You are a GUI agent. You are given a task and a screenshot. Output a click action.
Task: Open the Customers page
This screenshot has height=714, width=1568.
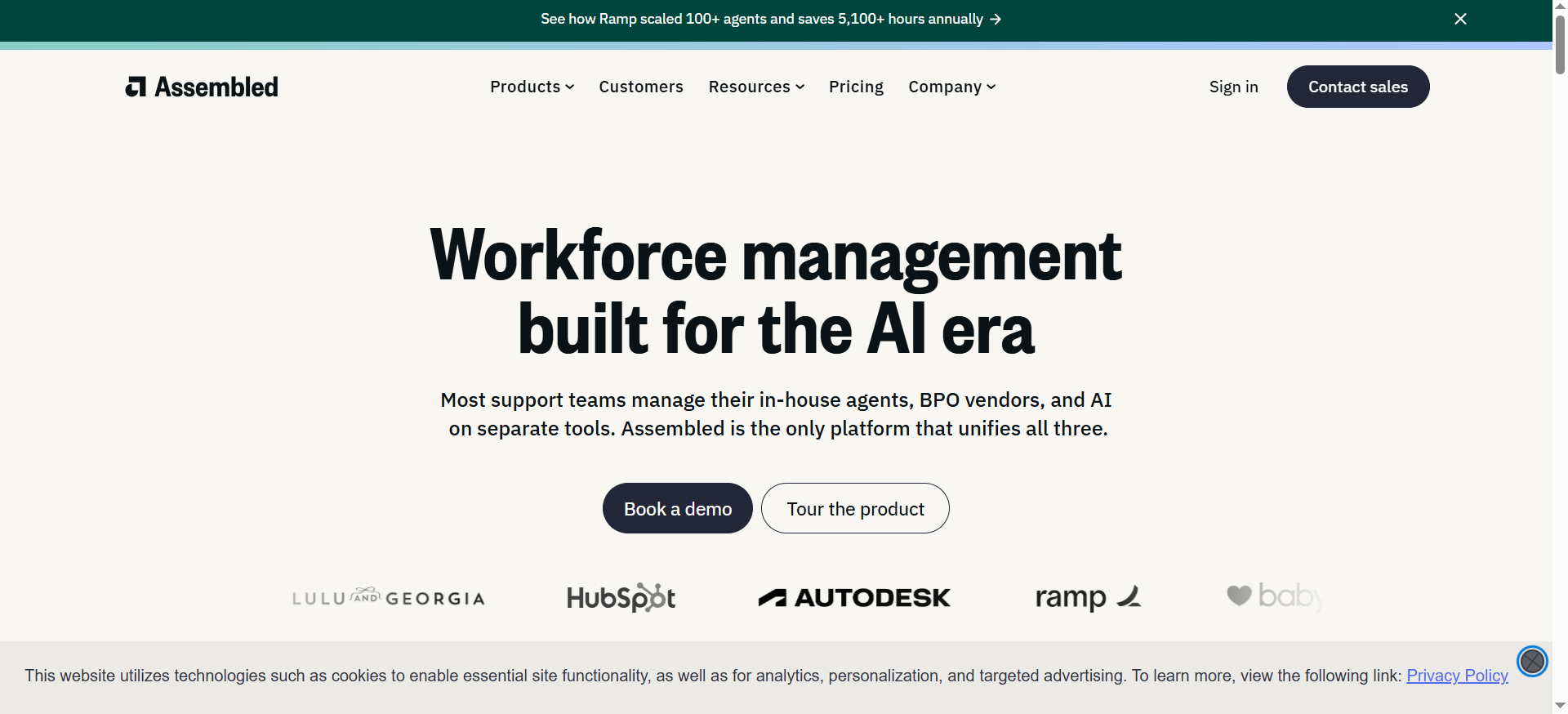click(641, 87)
